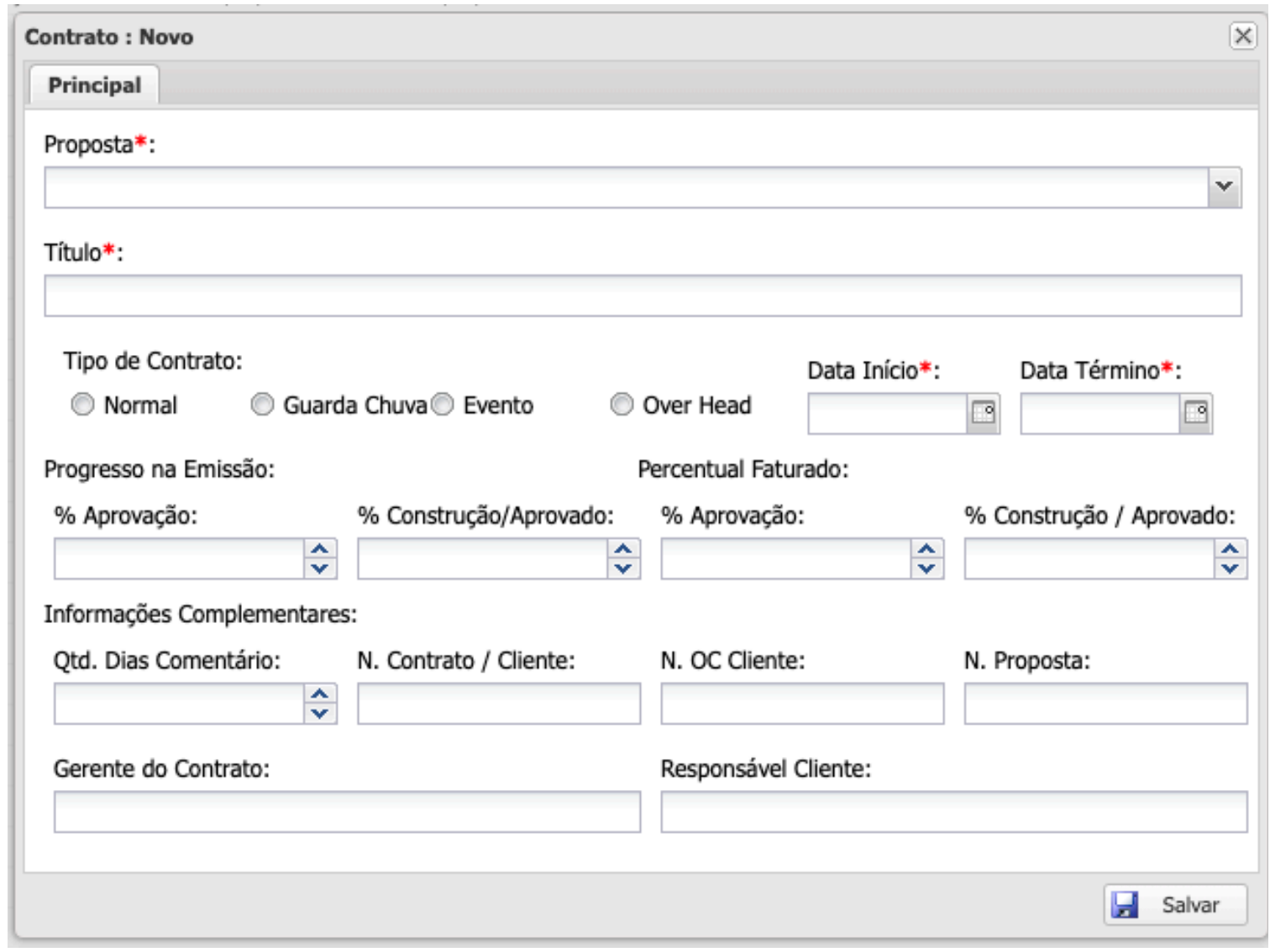The height and width of the screenshot is (952, 1270).
Task: Close the Contrato : Novo dialog
Action: click(1242, 36)
